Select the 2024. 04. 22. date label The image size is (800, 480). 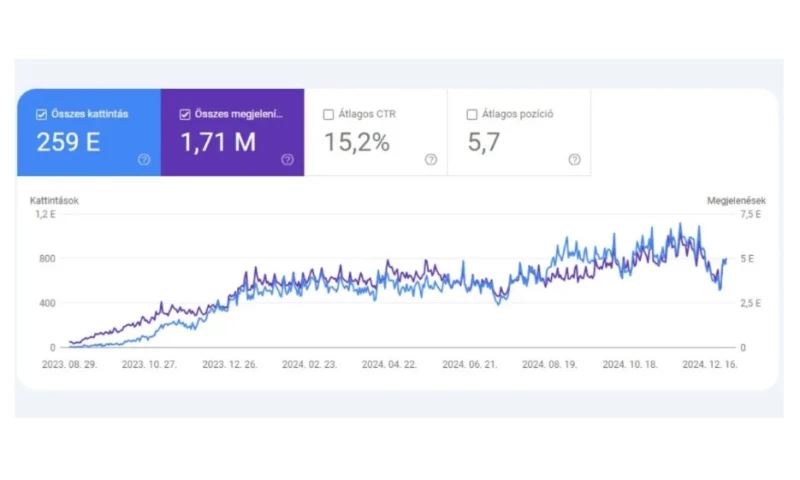[388, 365]
